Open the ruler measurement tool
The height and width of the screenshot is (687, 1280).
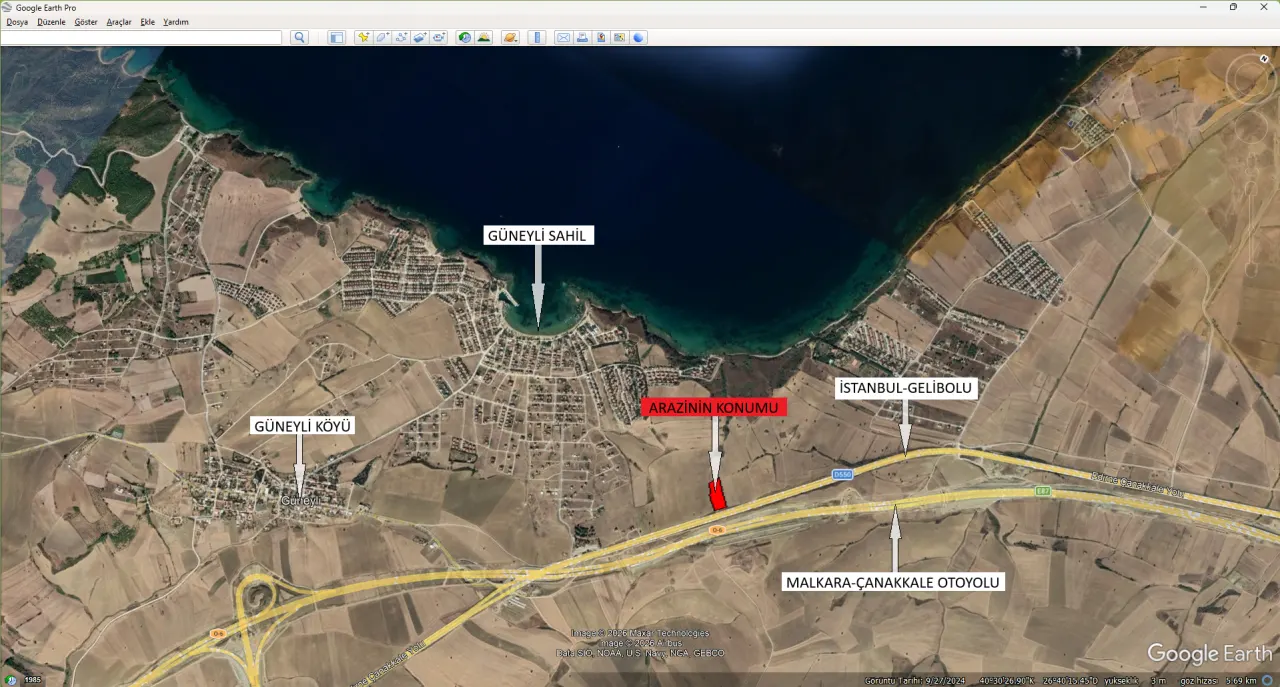(x=537, y=37)
